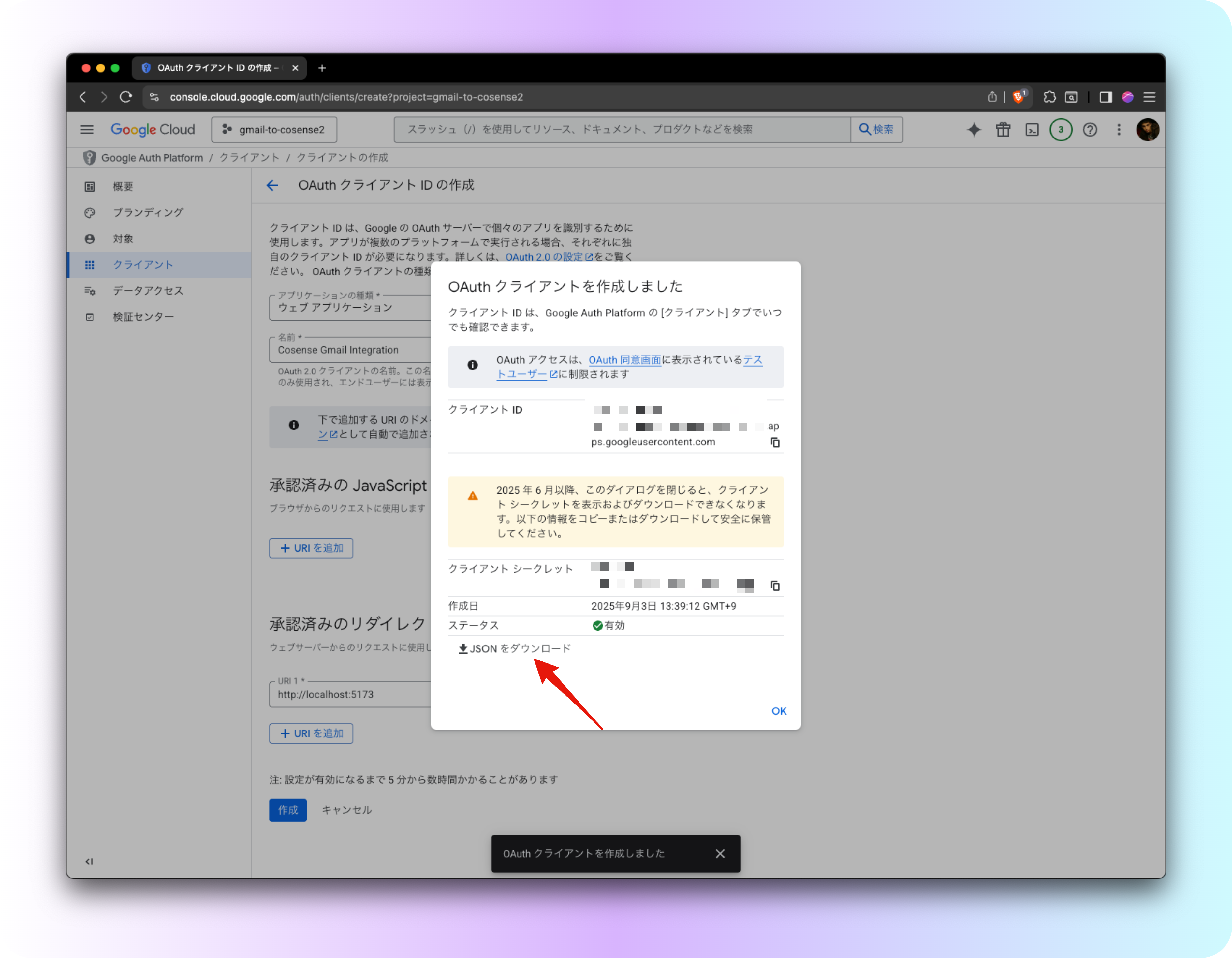The width and height of the screenshot is (1232, 958).
Task: Copy the client ID to clipboard
Action: point(776,443)
